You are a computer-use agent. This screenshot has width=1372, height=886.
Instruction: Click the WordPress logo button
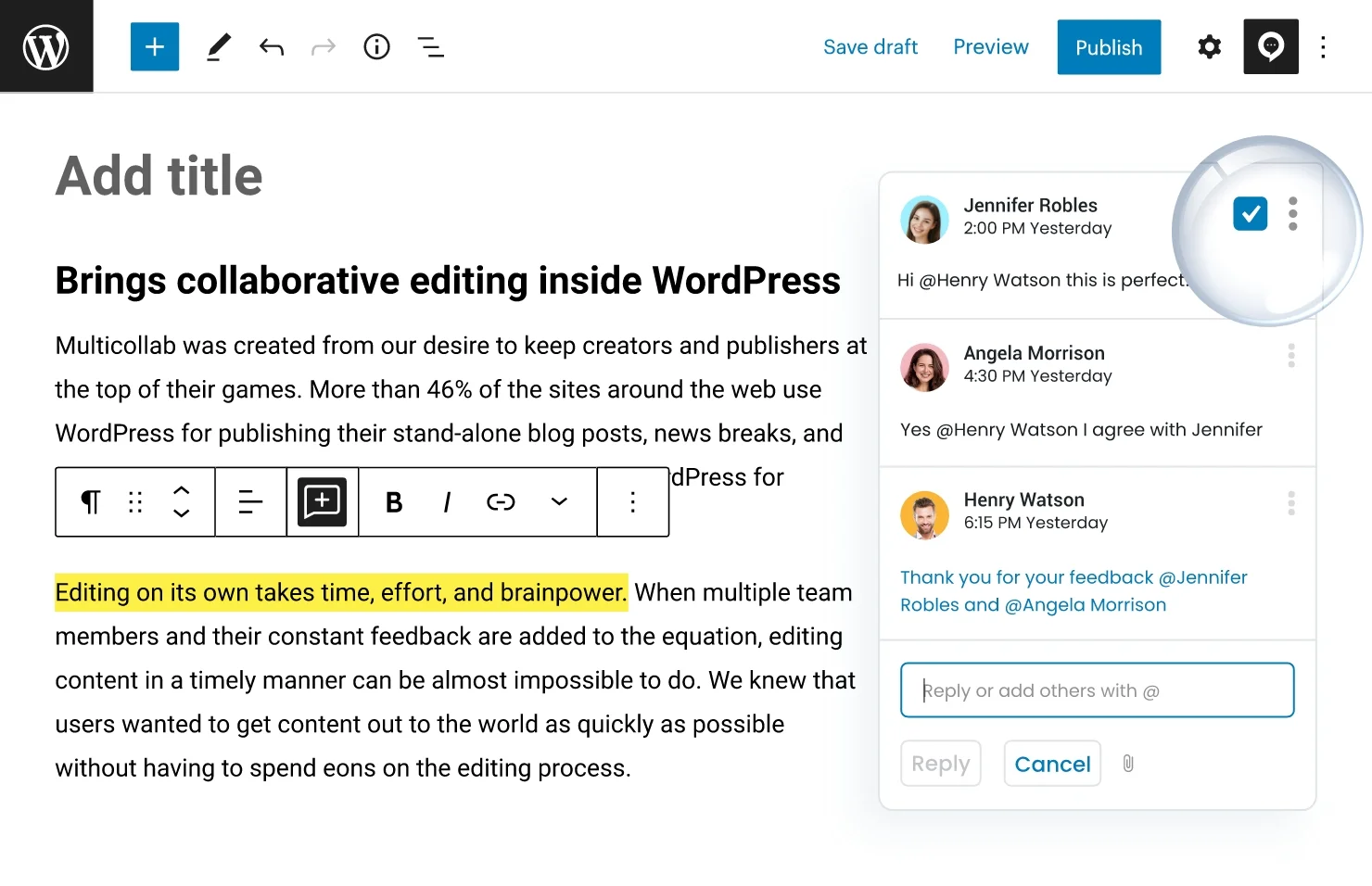click(x=46, y=46)
